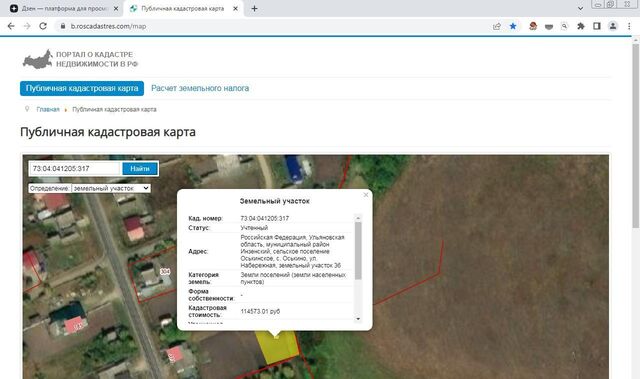The image size is (640, 379).
Task: Close the Дзен tab
Action: 116,9
